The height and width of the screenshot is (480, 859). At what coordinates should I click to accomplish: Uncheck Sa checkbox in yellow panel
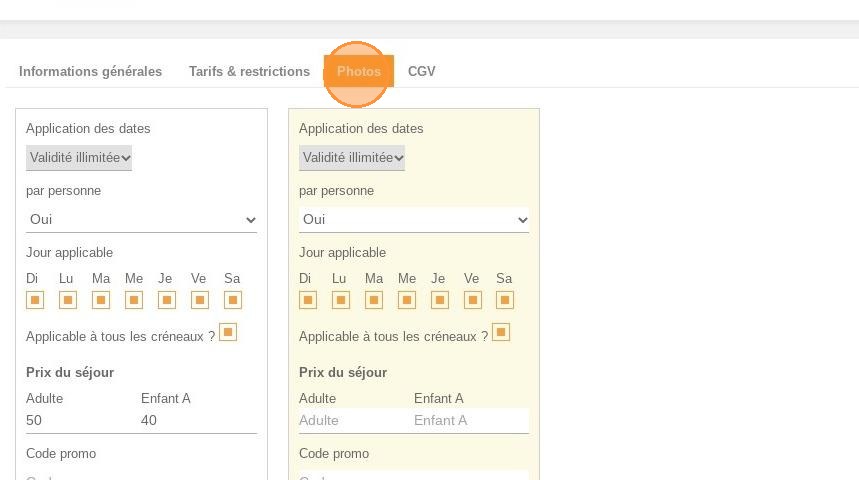pyautogui.click(x=505, y=300)
